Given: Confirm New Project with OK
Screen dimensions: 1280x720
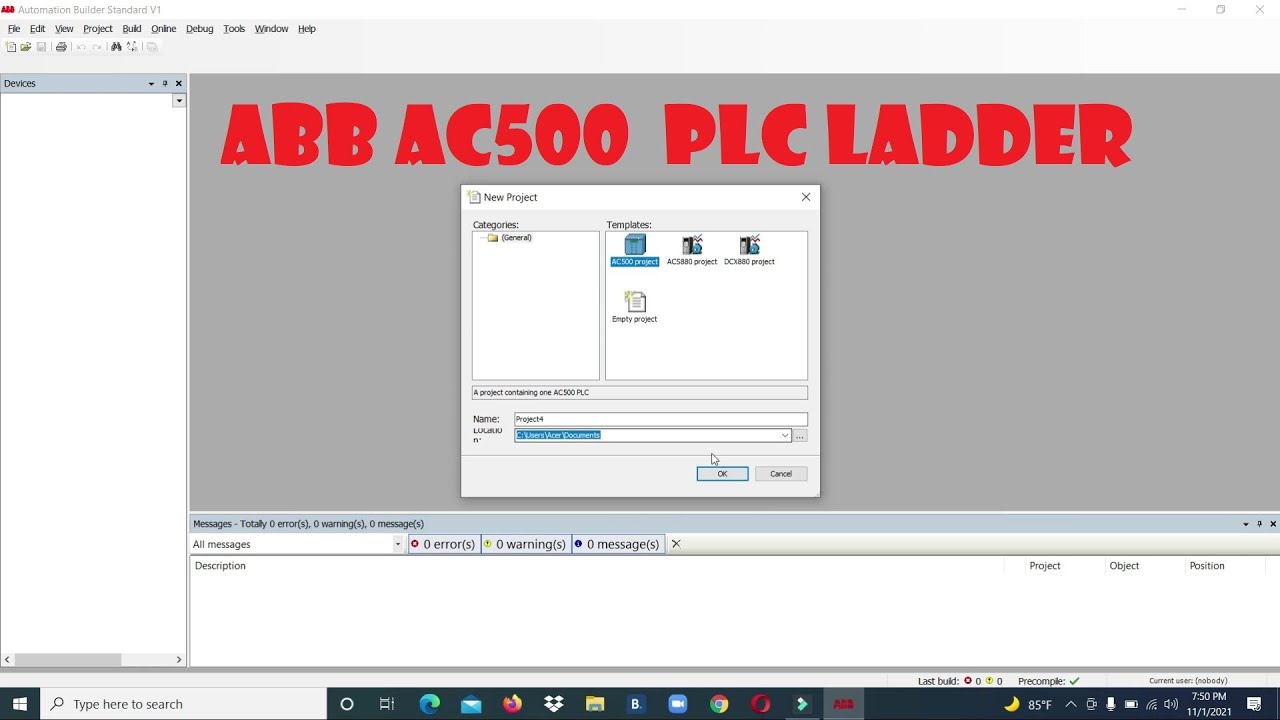Looking at the screenshot, I should 722,474.
